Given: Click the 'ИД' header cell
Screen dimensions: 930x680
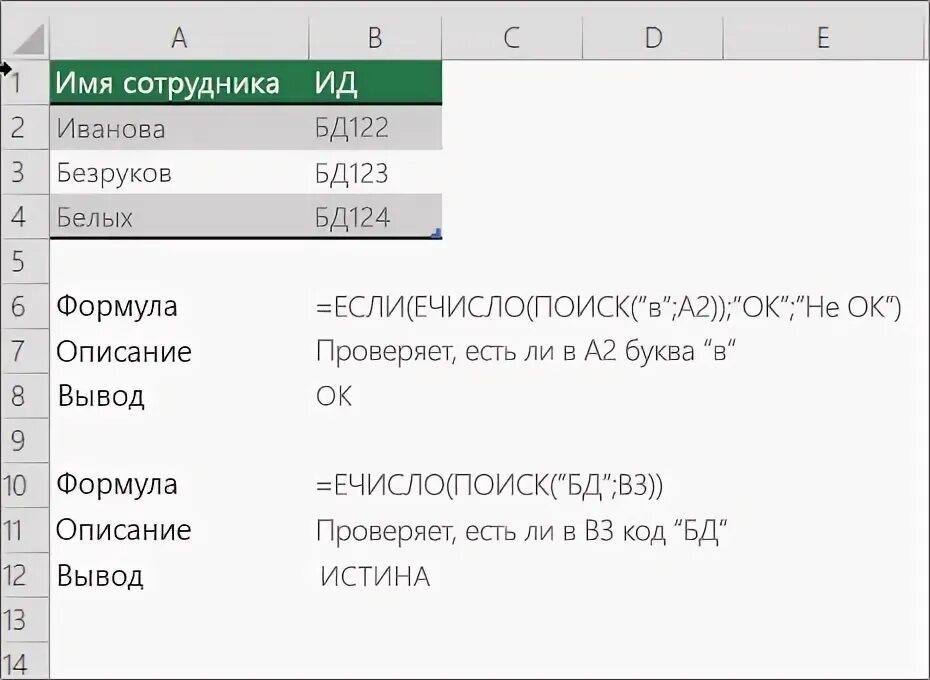Looking at the screenshot, I should (375, 82).
